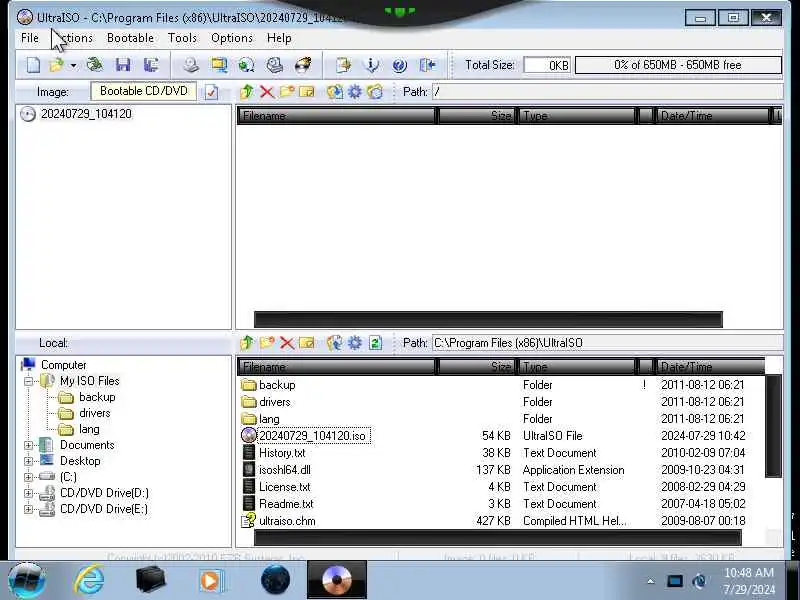800x600 pixels.
Task: Click the Add Files document icon
Action: pyautogui.click(x=343, y=65)
